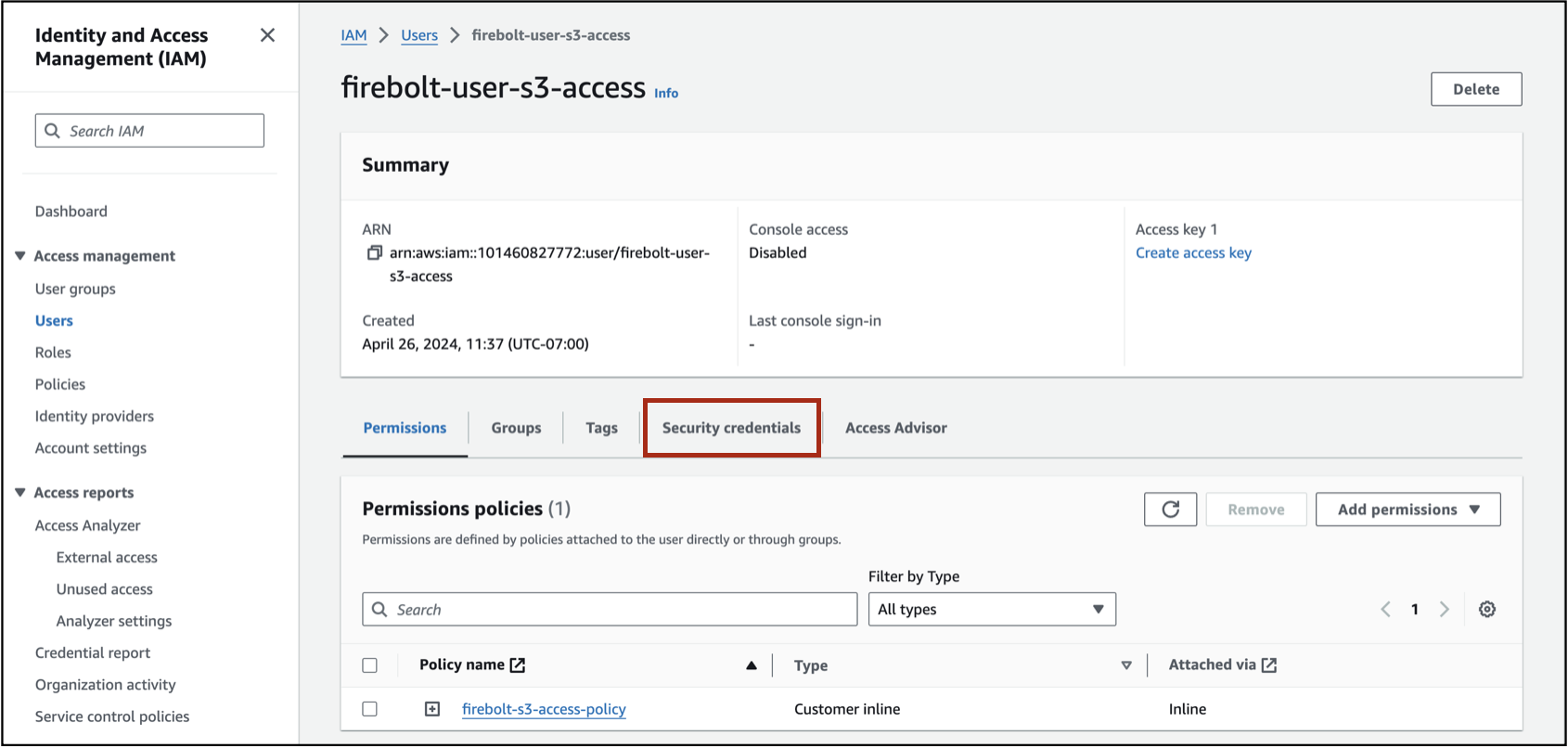Image resolution: width=1568 pixels, height=748 pixels.
Task: Open External access in the sidebar
Action: point(107,558)
